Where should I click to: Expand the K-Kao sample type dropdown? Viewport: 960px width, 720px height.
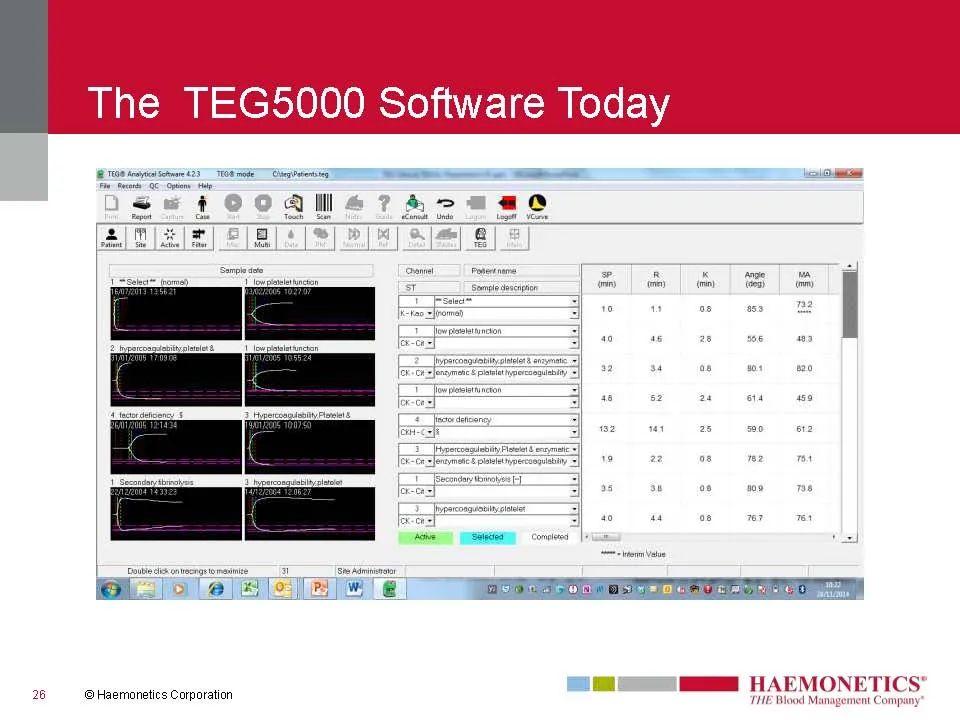[x=429, y=313]
